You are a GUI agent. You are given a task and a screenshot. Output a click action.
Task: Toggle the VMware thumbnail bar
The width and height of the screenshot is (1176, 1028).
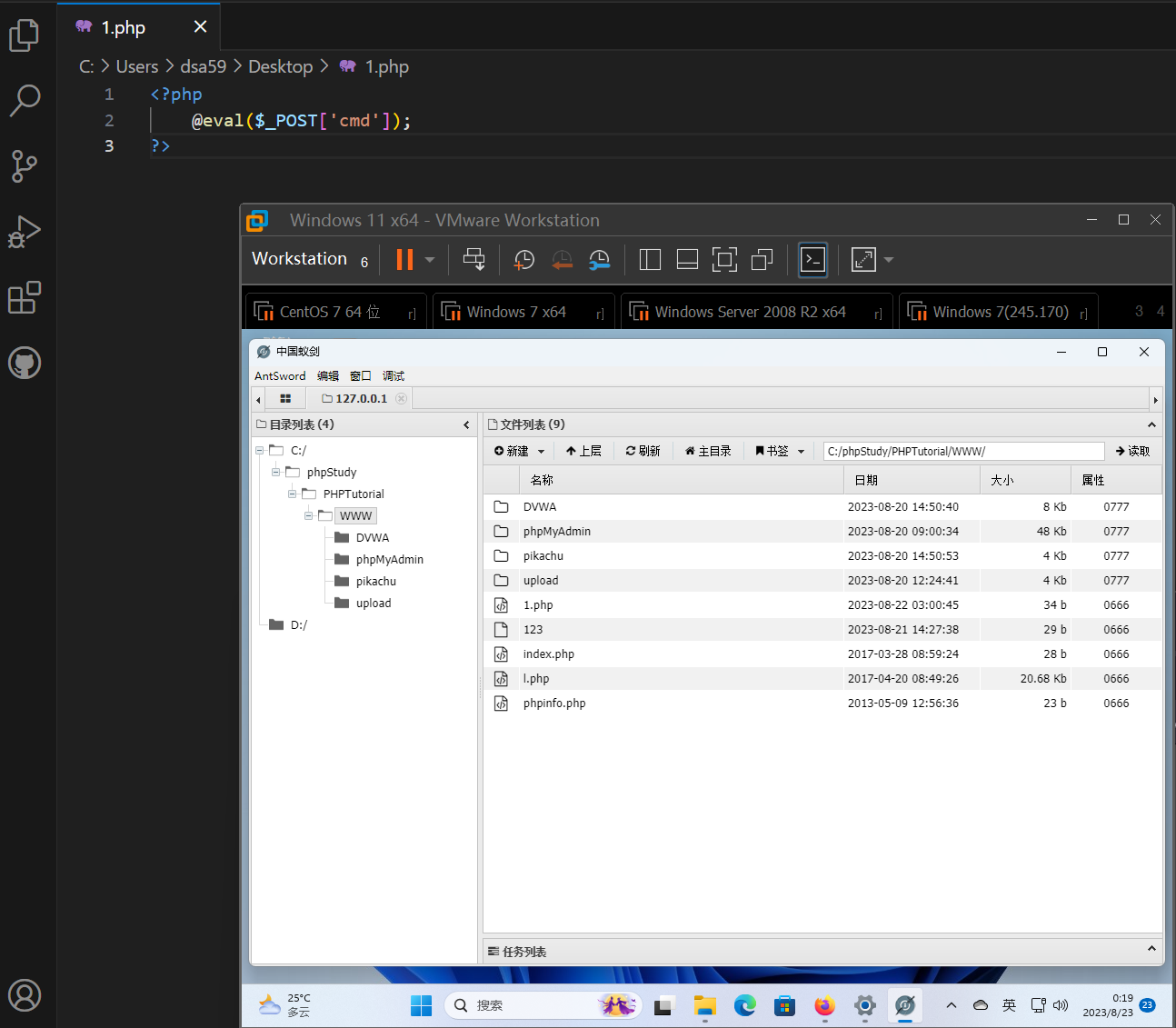click(687, 260)
